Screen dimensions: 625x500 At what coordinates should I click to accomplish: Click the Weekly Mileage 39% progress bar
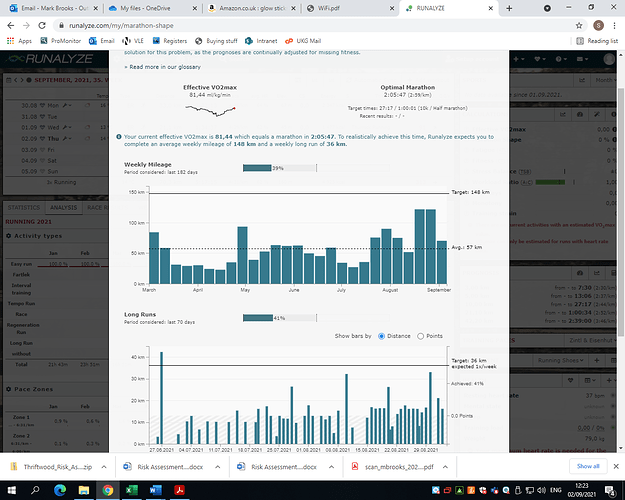pyautogui.click(x=280, y=168)
